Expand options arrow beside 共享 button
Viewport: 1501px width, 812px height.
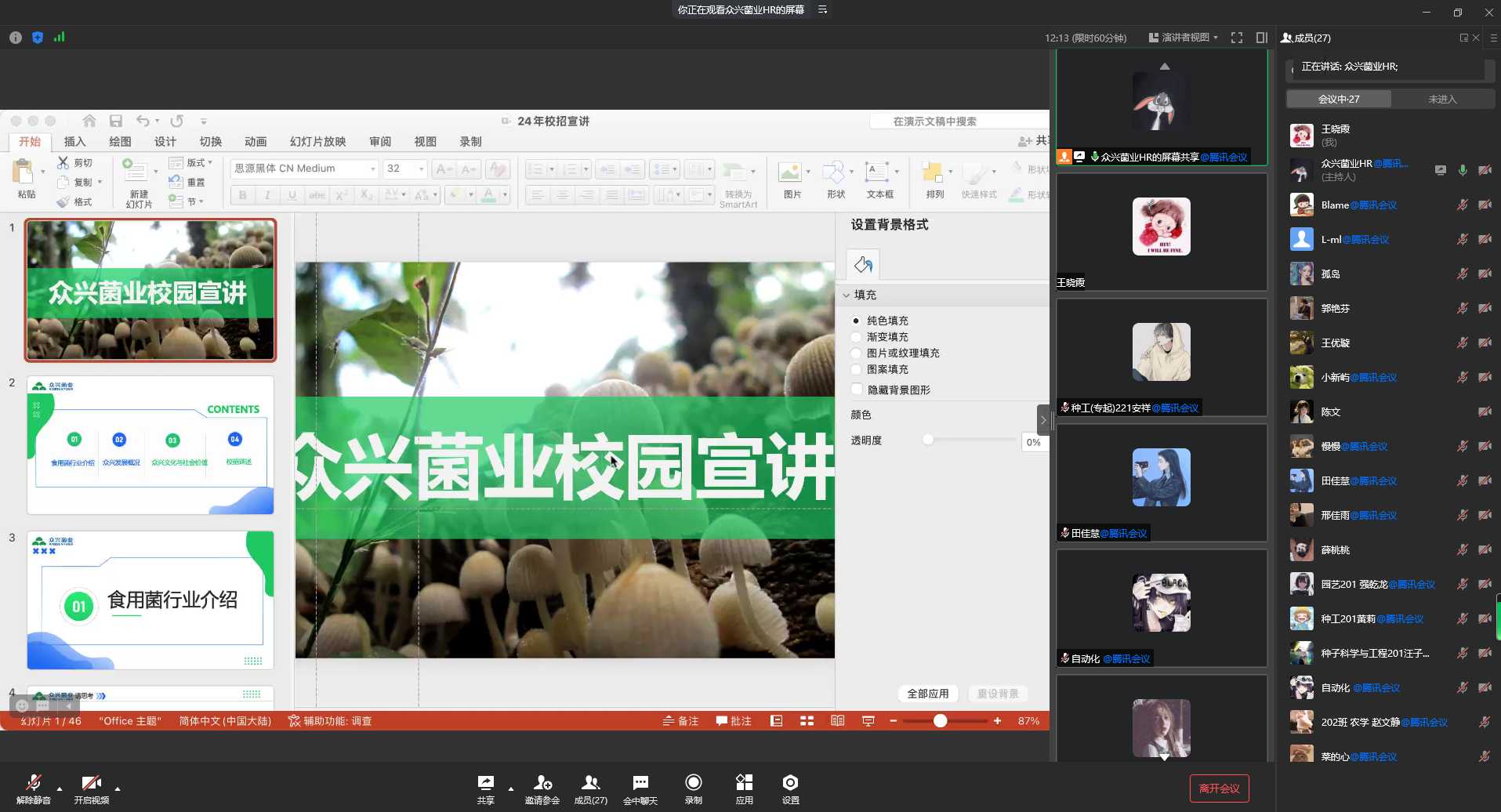click(511, 789)
